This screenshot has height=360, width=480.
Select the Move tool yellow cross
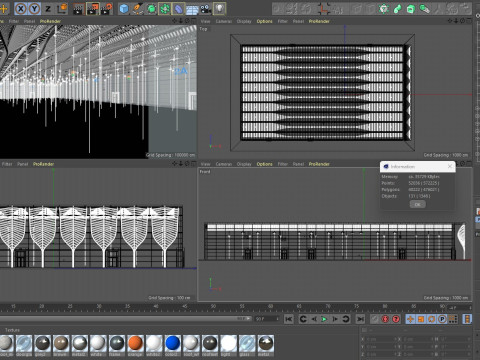pyautogui.click(x=3, y=9)
